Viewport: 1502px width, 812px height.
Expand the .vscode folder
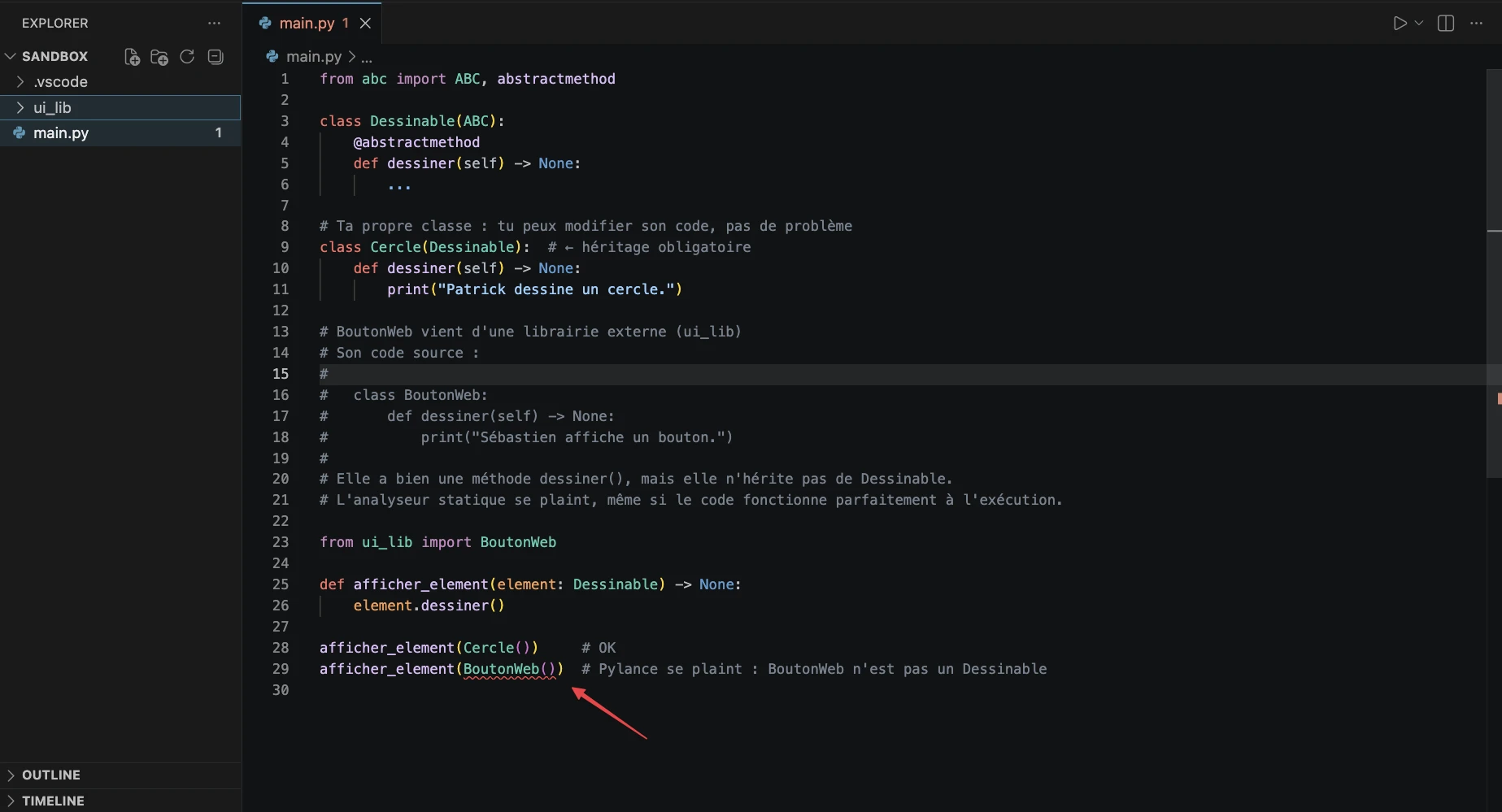60,82
